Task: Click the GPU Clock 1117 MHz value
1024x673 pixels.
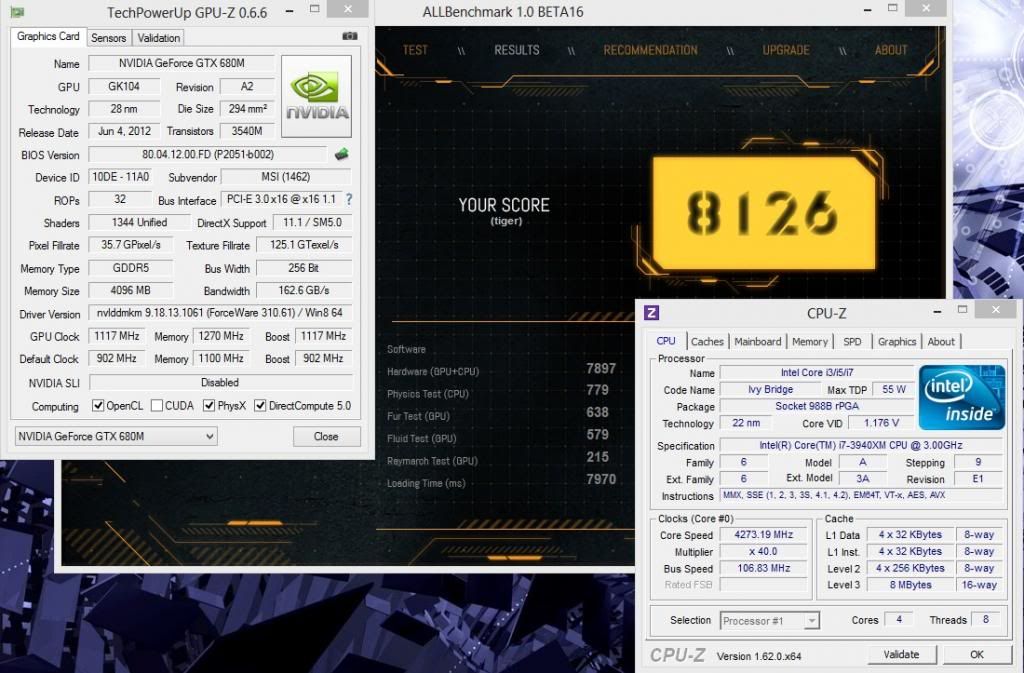Action: click(x=116, y=336)
